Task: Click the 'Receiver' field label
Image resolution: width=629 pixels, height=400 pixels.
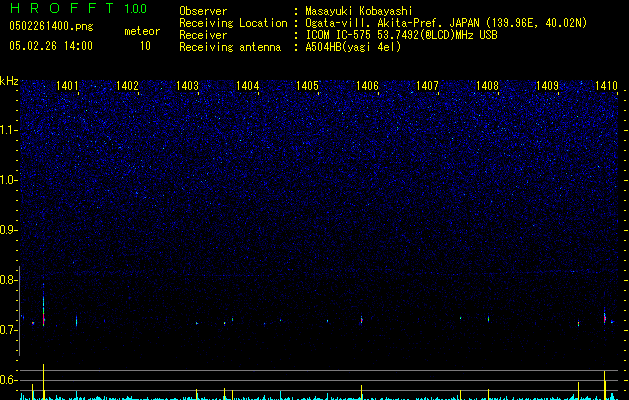Action: 203,35
